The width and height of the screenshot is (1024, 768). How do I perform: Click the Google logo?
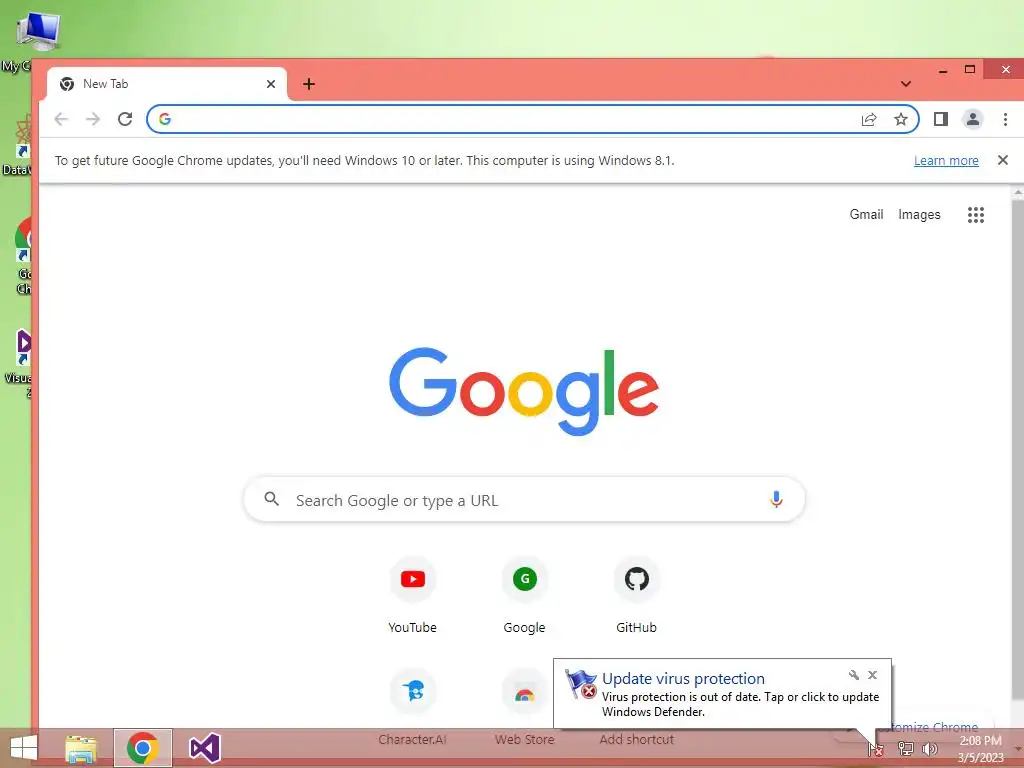(x=524, y=391)
